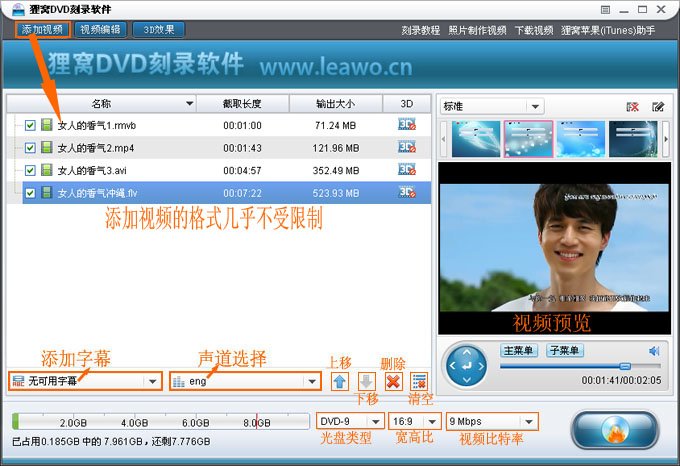680x466 pixels.
Task: Select the third menu template thumbnail
Action: pos(581,139)
